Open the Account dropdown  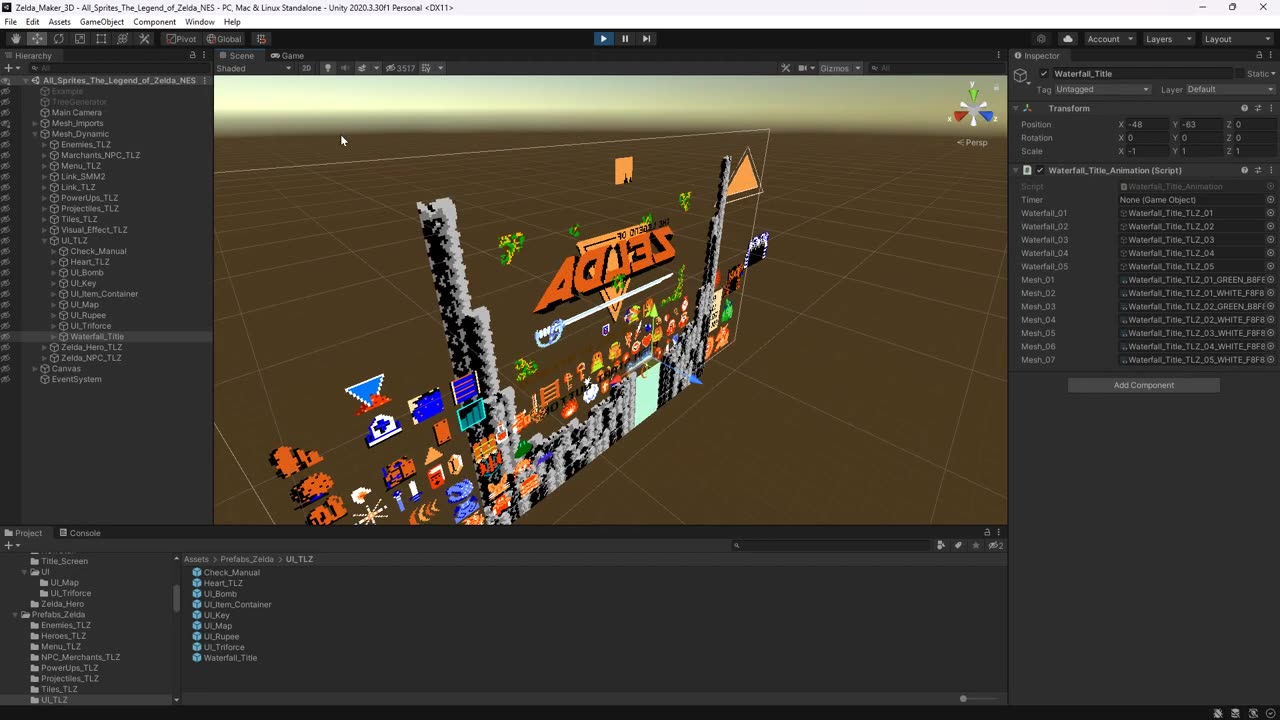[1110, 39]
